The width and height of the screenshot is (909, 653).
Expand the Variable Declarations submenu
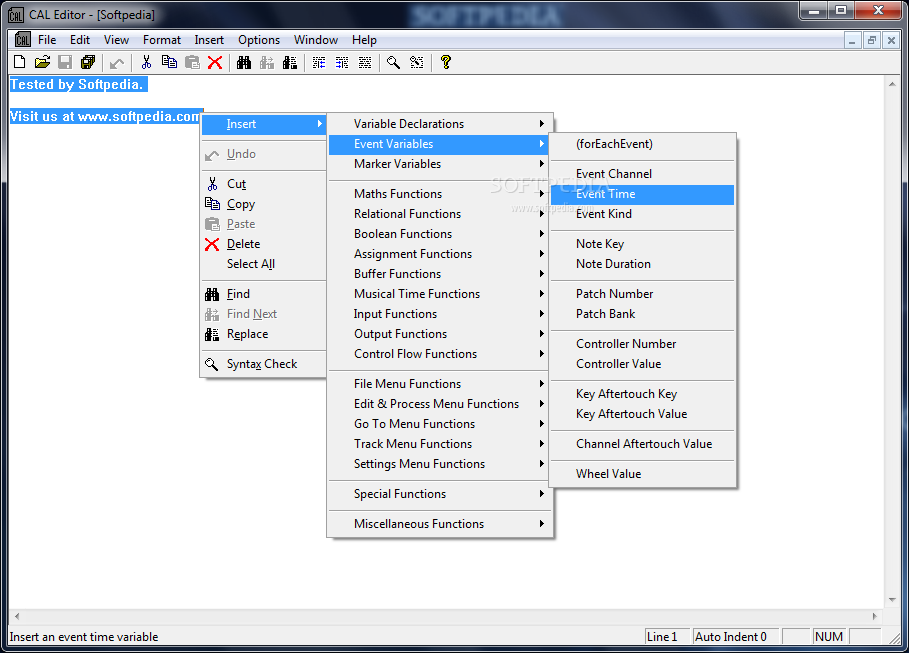tap(440, 124)
